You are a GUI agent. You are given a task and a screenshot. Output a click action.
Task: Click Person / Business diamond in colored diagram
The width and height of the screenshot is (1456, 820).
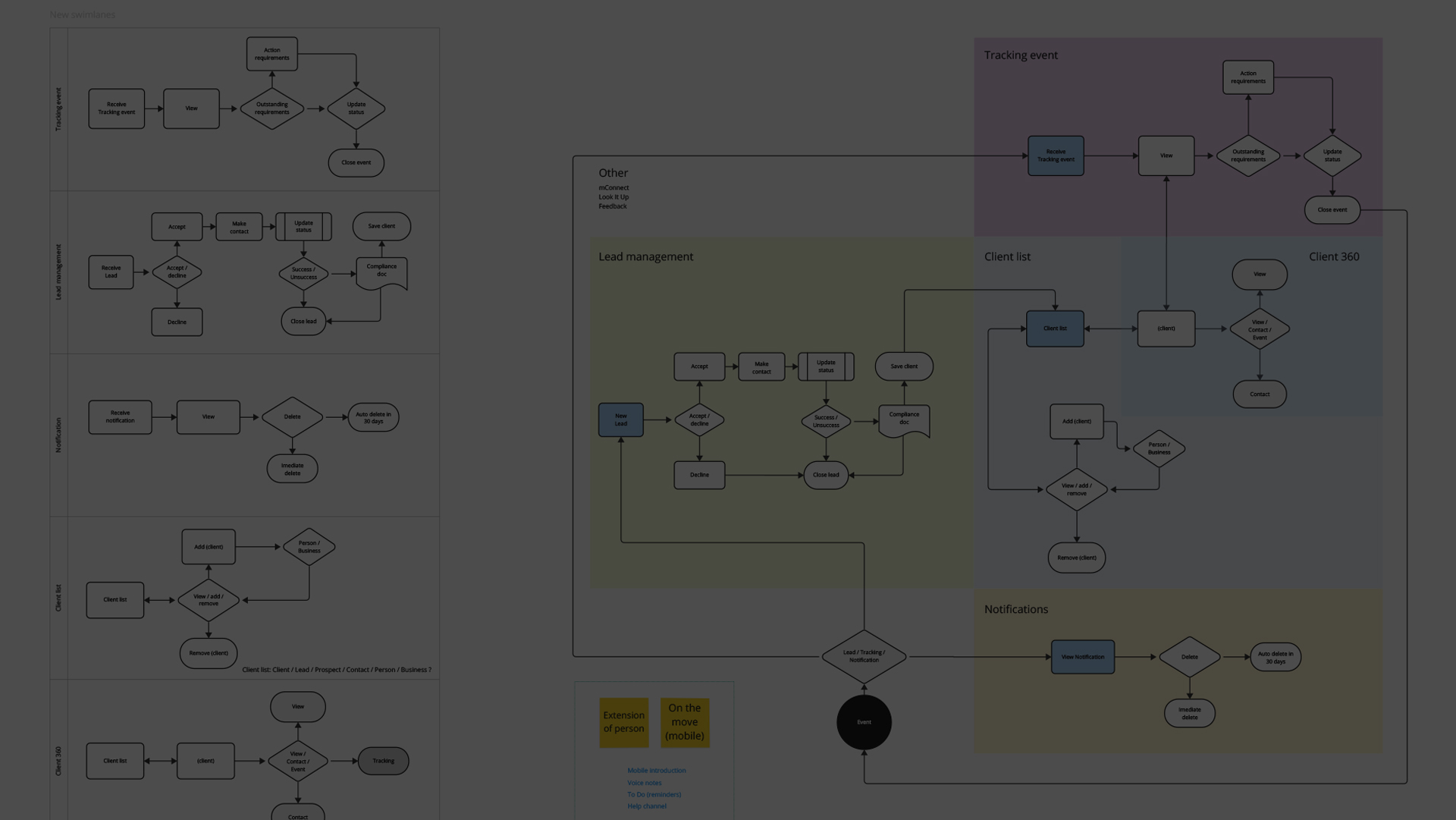point(1159,448)
